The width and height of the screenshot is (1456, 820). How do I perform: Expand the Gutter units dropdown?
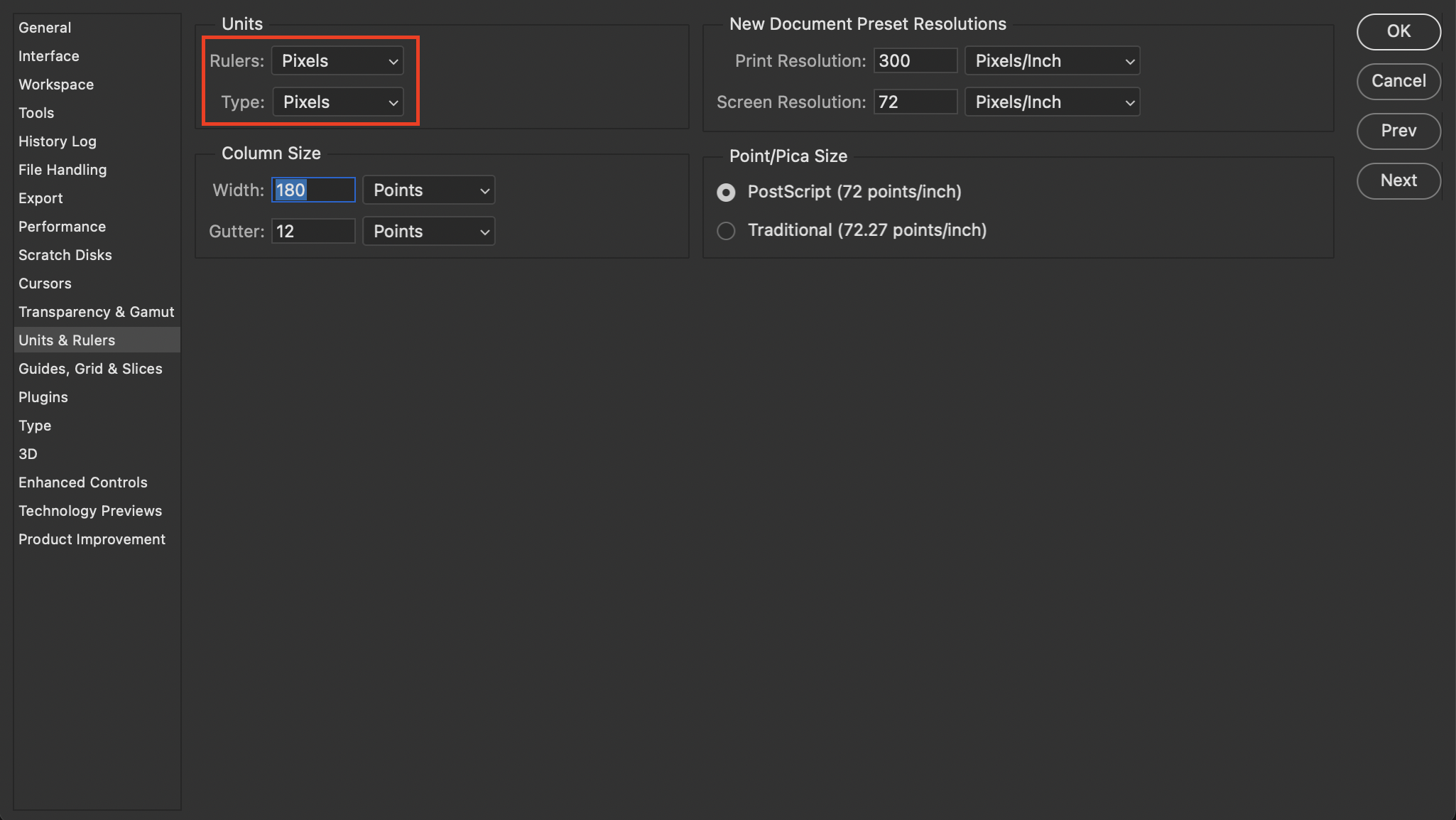(x=428, y=232)
